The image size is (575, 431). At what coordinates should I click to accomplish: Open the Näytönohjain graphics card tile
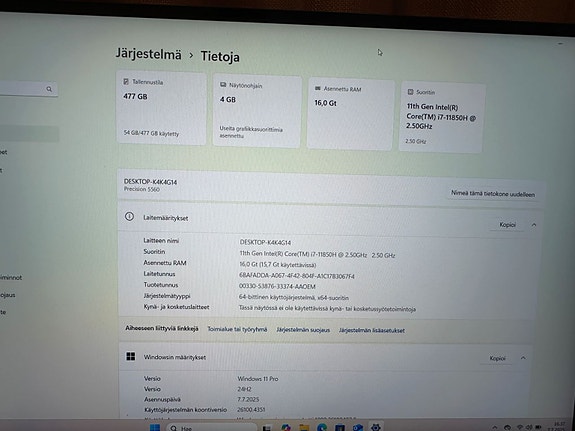pos(257,111)
